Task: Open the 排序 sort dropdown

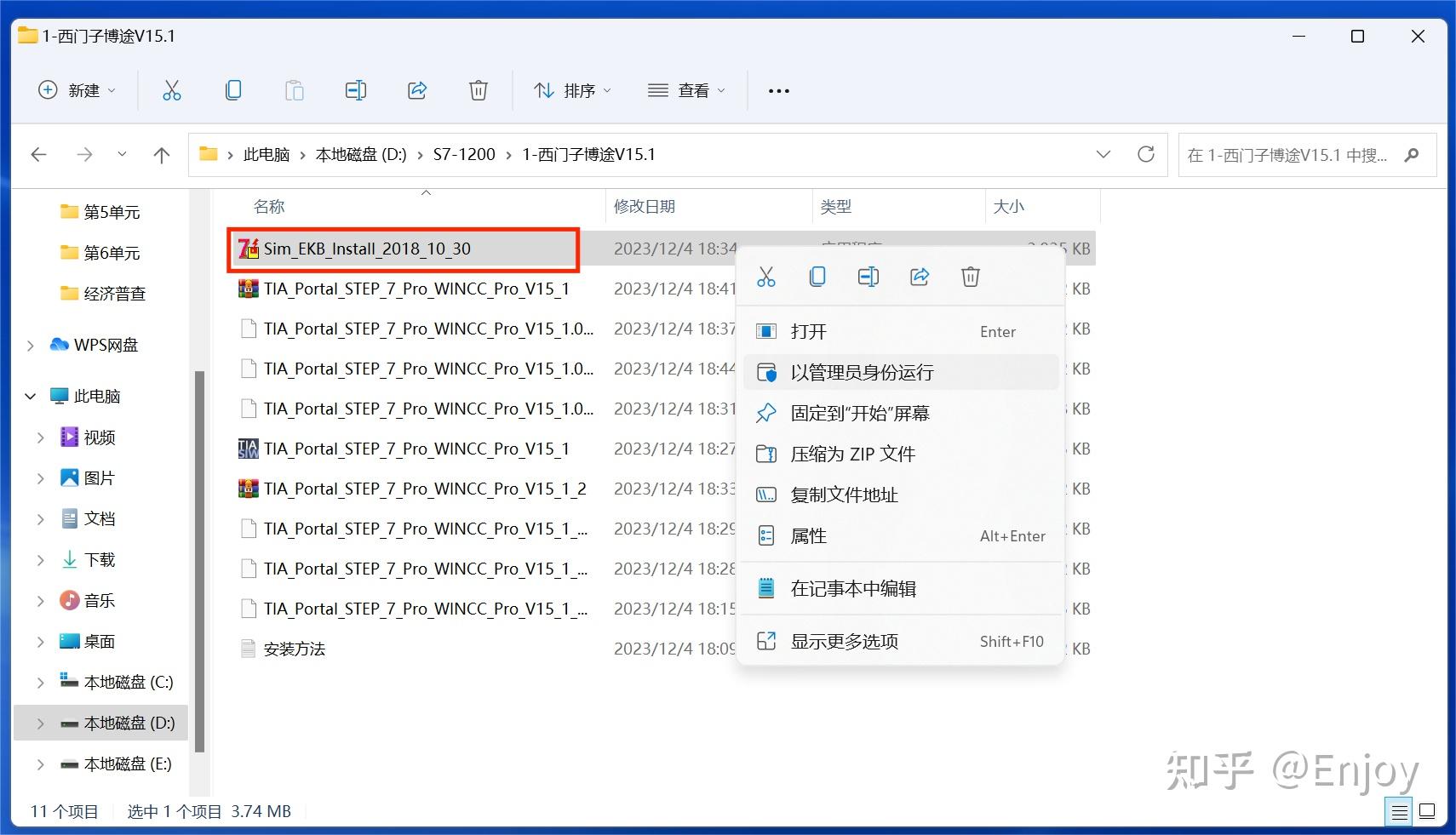Action: pos(572,90)
